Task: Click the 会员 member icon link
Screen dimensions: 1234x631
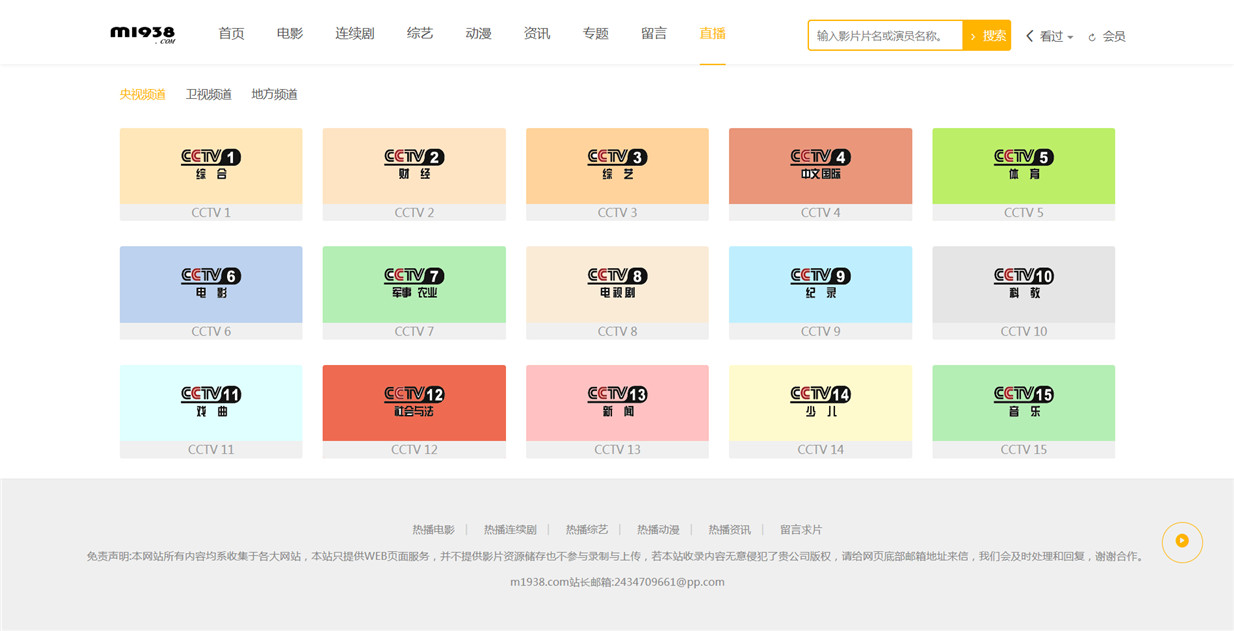Action: pyautogui.click(x=1106, y=36)
